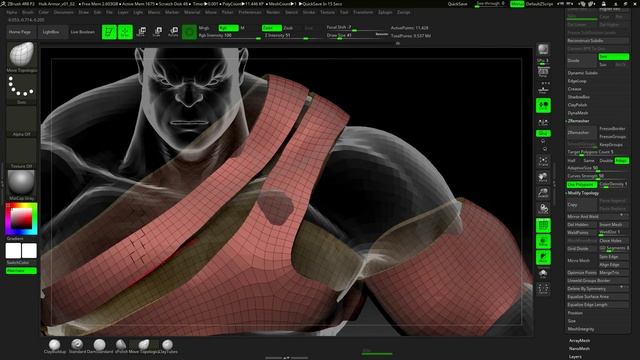Viewport: 640px width, 360px height.
Task: Click the Divide button
Action: point(581,60)
